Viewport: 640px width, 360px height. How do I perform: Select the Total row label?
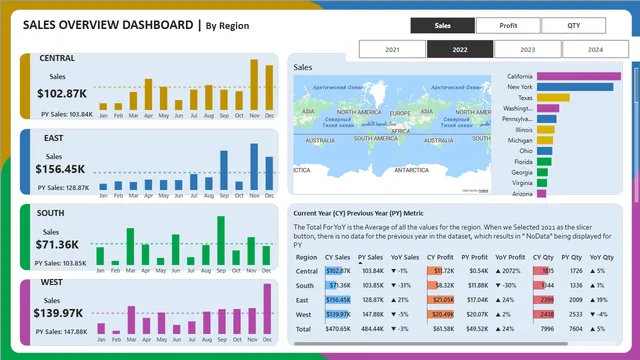point(303,329)
